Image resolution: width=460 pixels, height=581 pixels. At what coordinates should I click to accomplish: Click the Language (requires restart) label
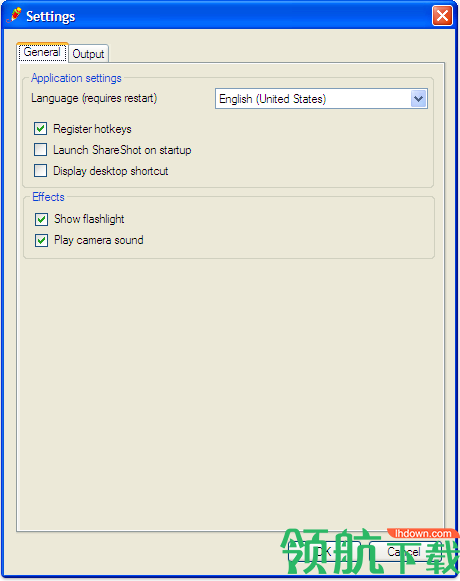tap(94, 98)
